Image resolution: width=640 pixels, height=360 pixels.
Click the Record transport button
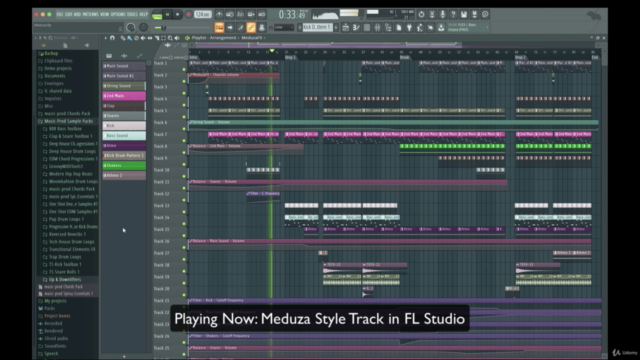188,14
